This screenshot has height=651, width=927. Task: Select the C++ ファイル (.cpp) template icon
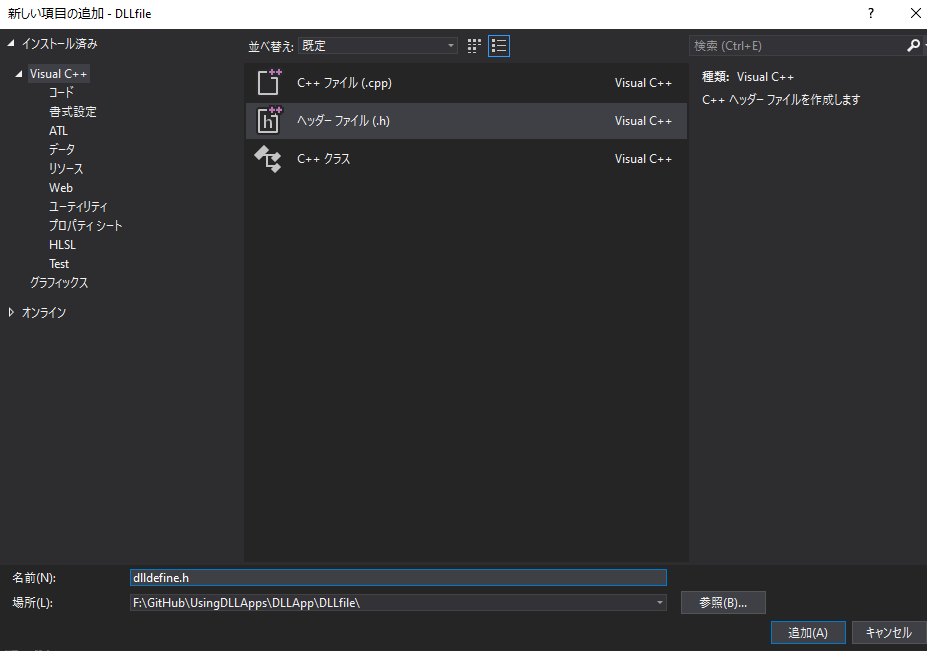(269, 82)
